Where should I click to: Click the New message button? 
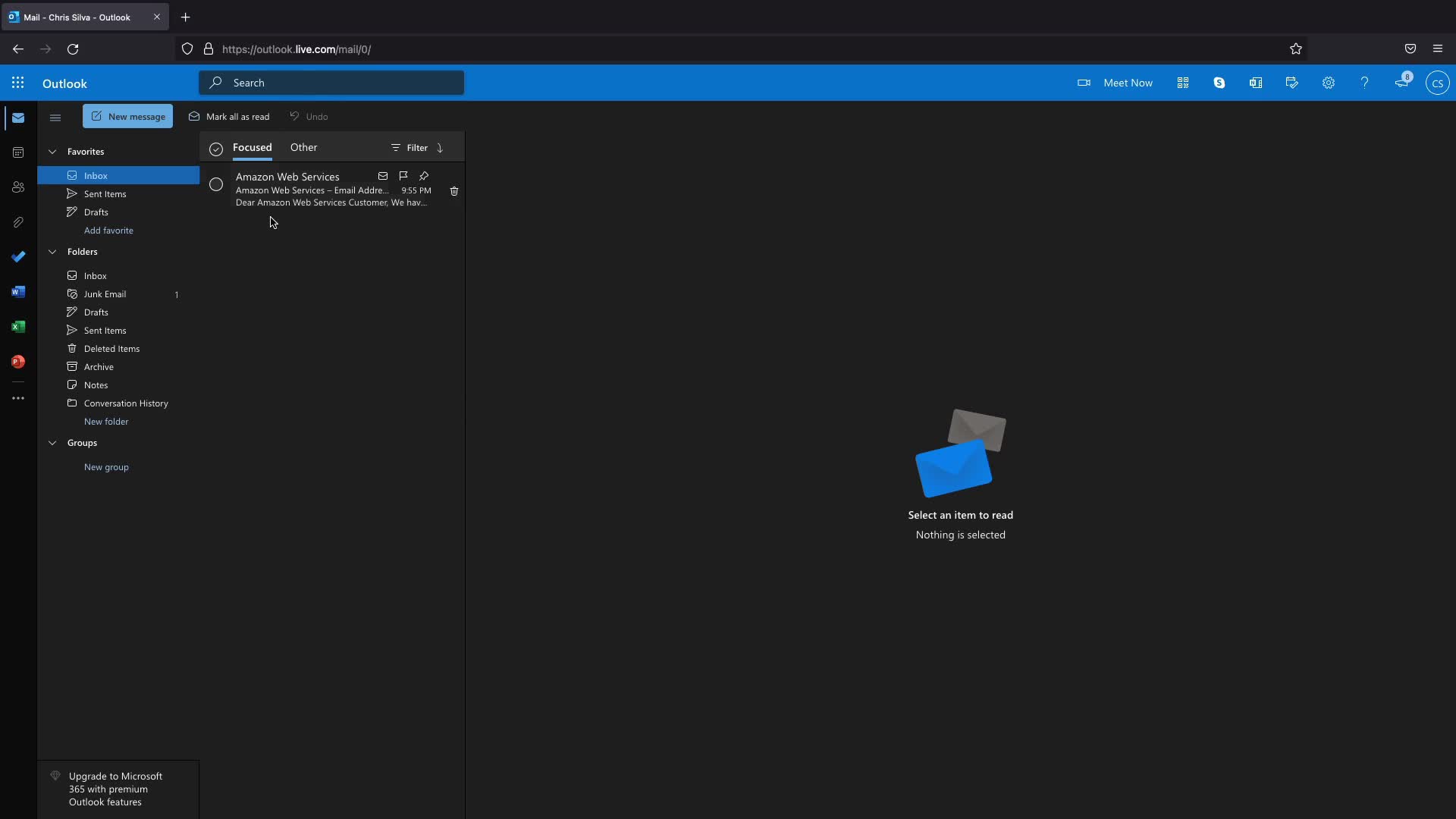(128, 117)
